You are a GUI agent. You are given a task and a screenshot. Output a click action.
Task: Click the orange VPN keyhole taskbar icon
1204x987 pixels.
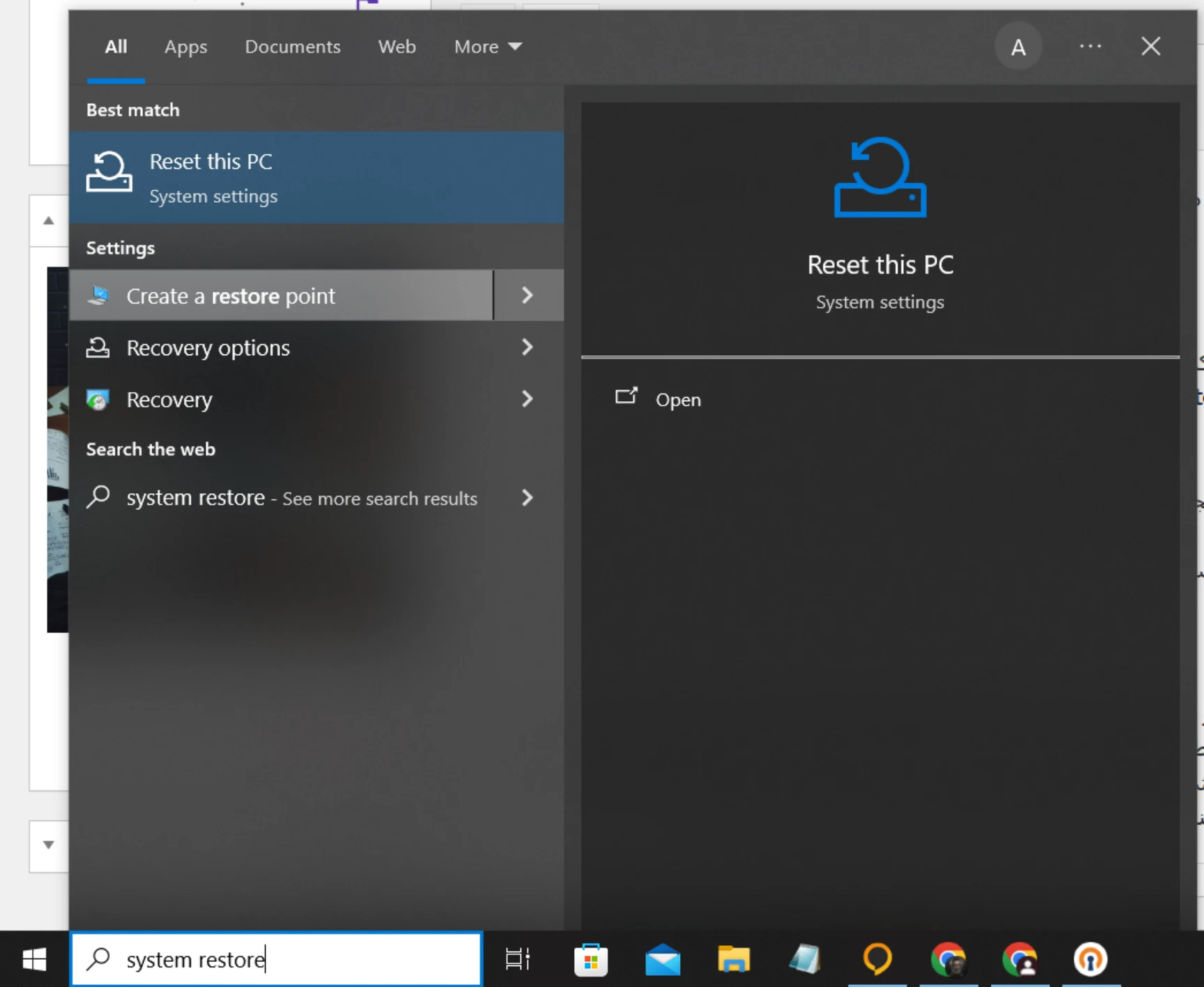point(1090,959)
